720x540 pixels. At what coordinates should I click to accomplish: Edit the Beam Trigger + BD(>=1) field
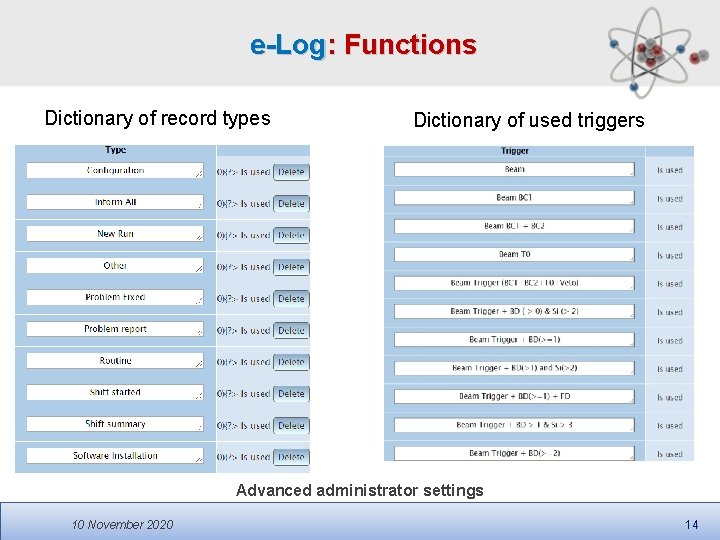click(x=514, y=340)
